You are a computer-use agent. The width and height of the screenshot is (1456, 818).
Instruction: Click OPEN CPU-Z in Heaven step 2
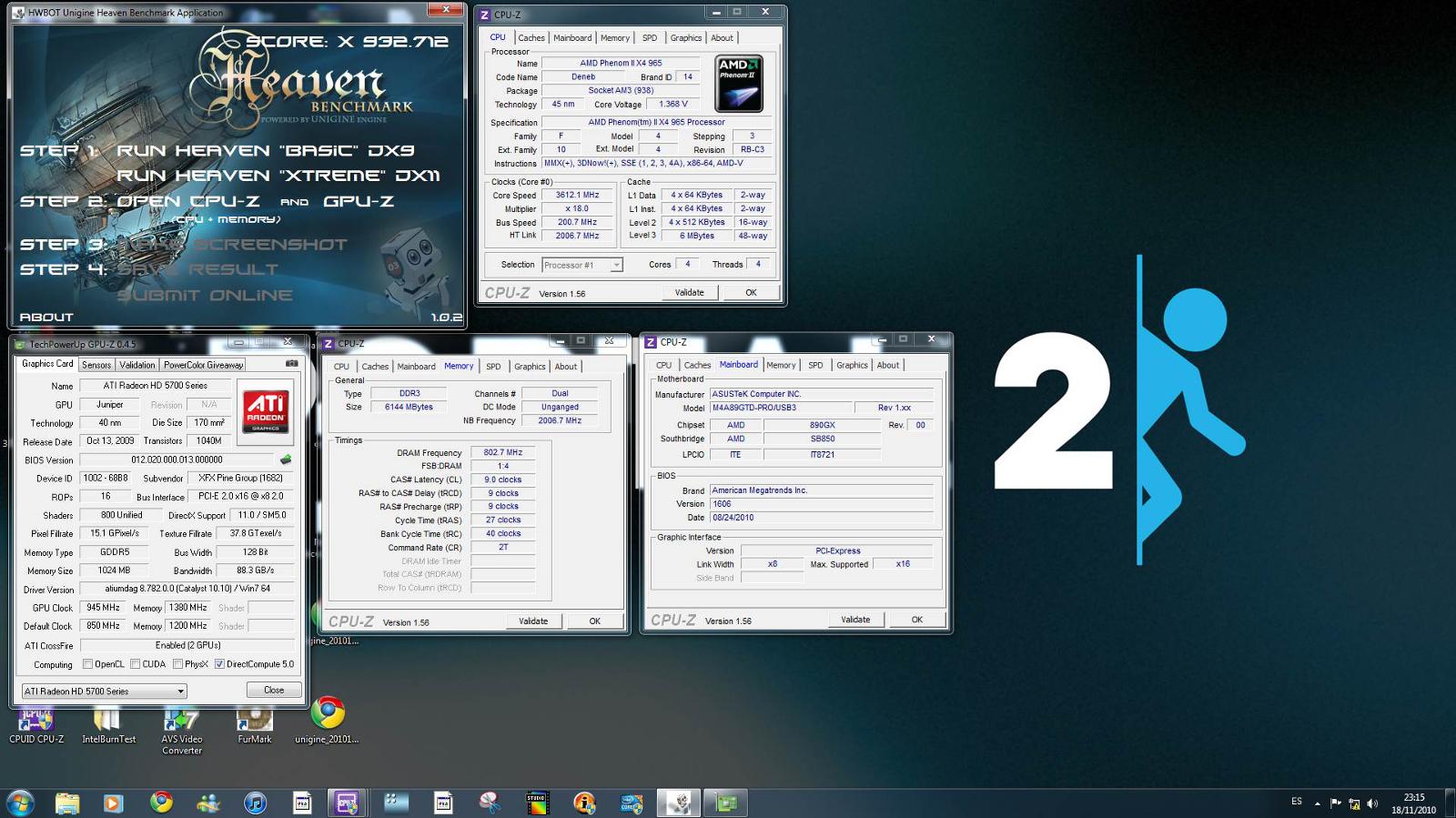(x=188, y=201)
